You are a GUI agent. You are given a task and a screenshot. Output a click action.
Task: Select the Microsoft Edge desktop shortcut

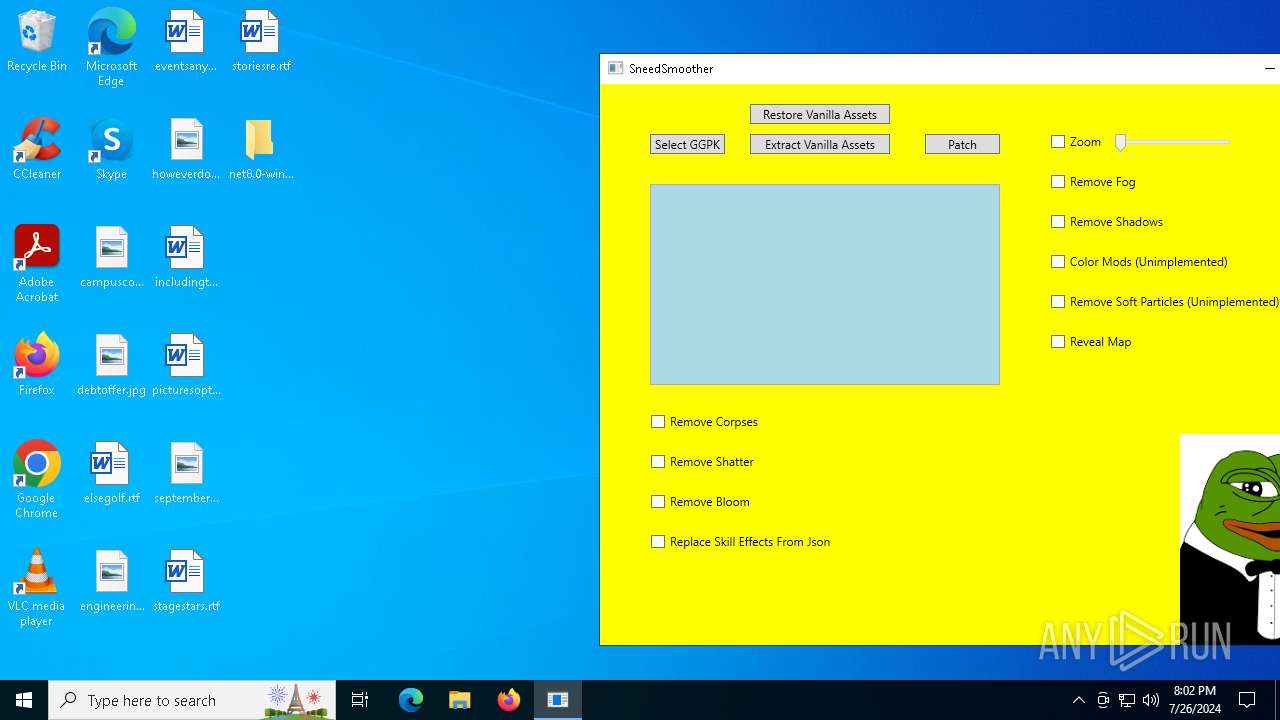coord(111,48)
